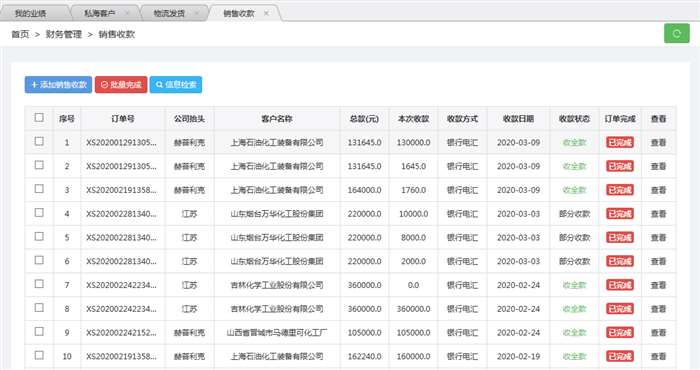Image resolution: width=700 pixels, height=370 pixels.
Task: Go to 首页 in the breadcrumb
Action: point(20,34)
